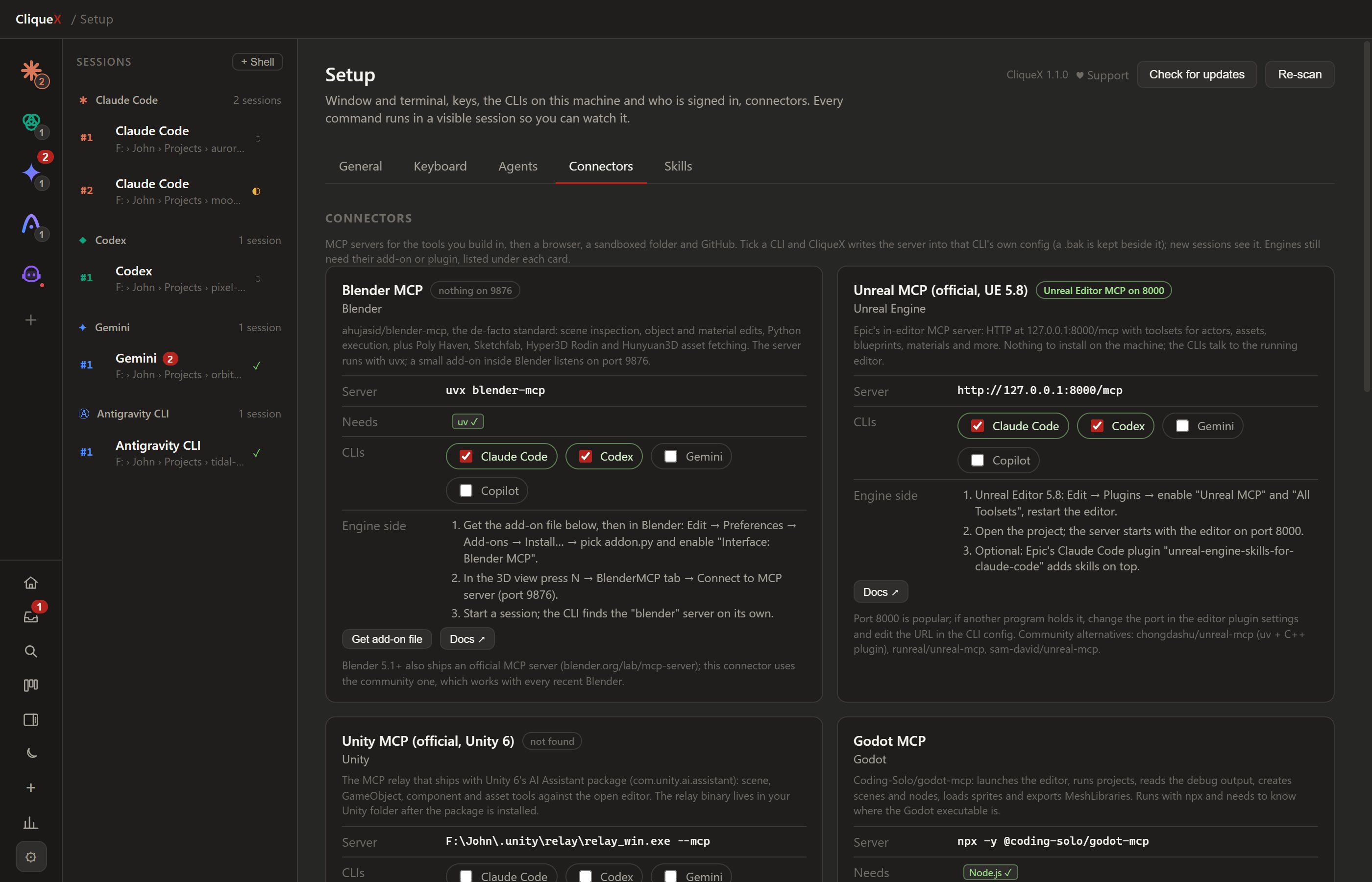The width and height of the screenshot is (1372, 882).
Task: Open the Blender MCP Docs link
Action: click(x=466, y=638)
